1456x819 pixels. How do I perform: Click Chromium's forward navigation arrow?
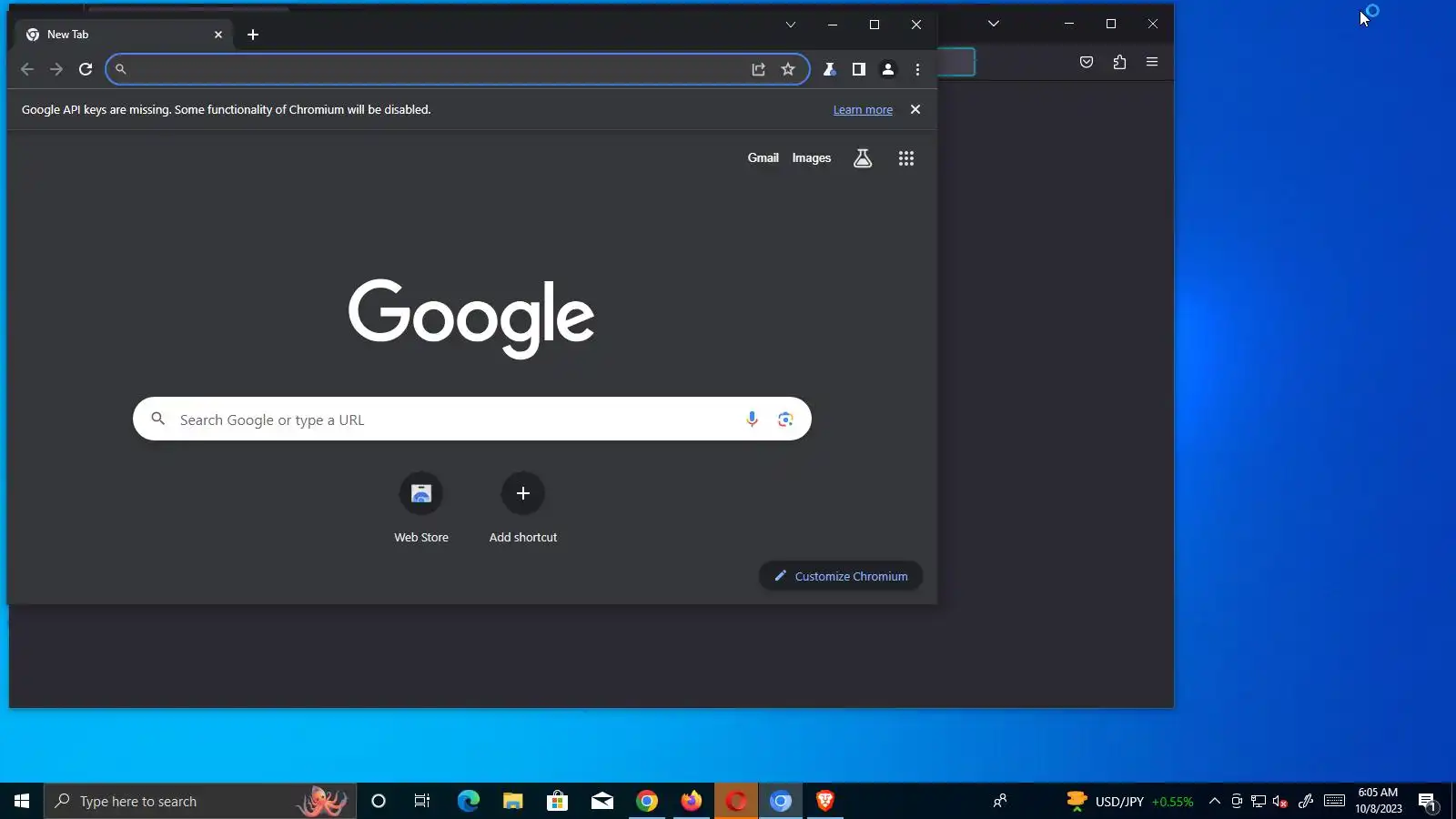56,69
